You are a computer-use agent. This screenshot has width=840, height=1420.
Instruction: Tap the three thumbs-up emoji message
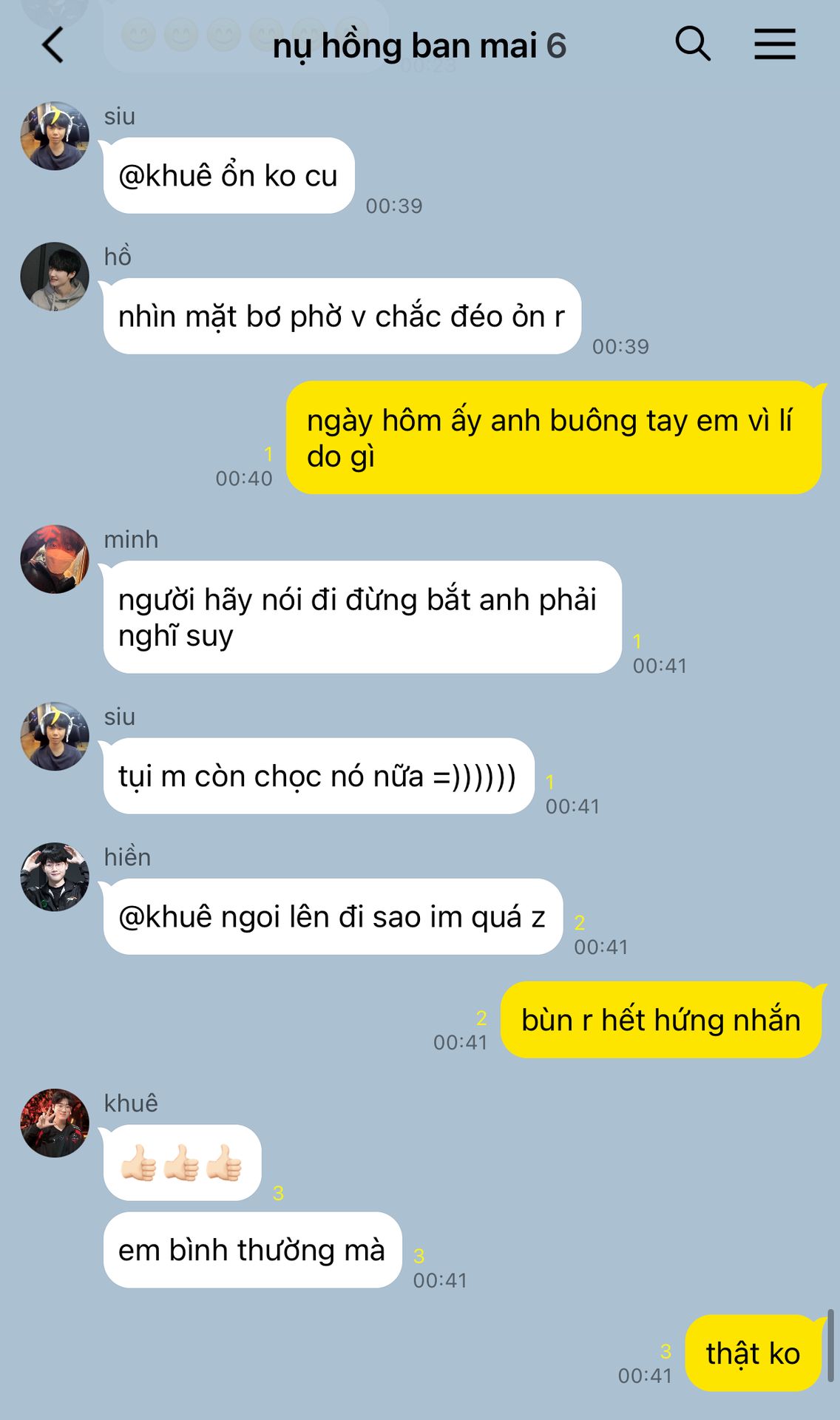point(182,1163)
